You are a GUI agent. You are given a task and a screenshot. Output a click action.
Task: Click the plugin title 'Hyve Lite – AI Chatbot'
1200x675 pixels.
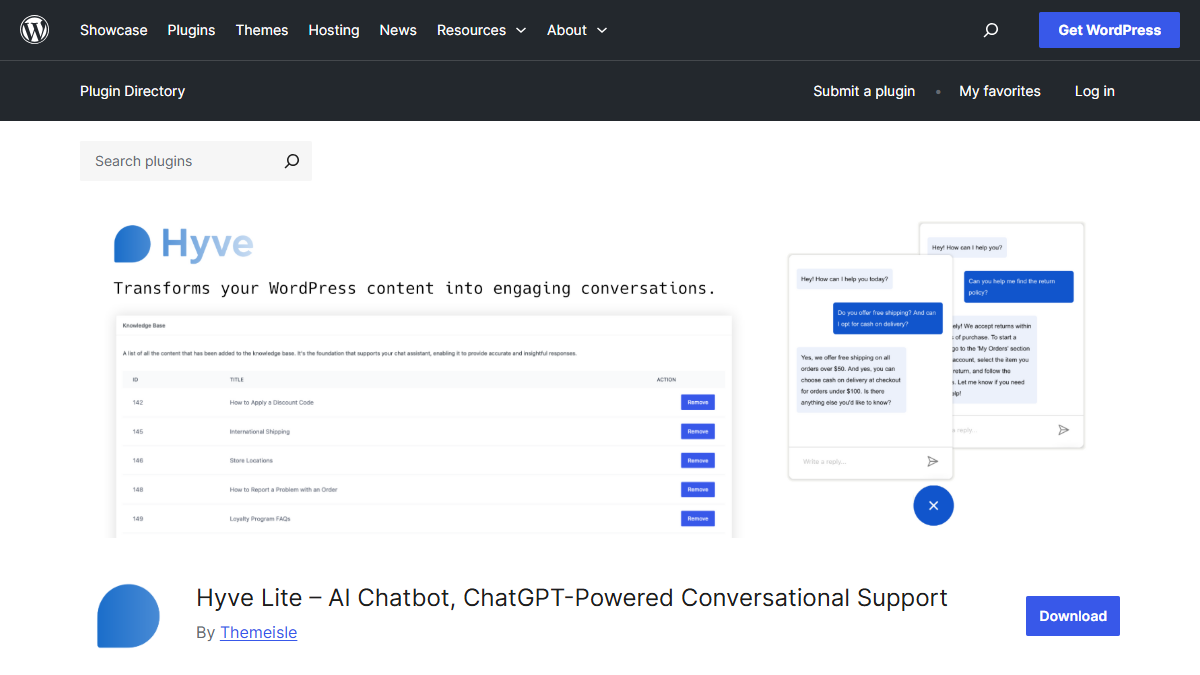(x=572, y=598)
